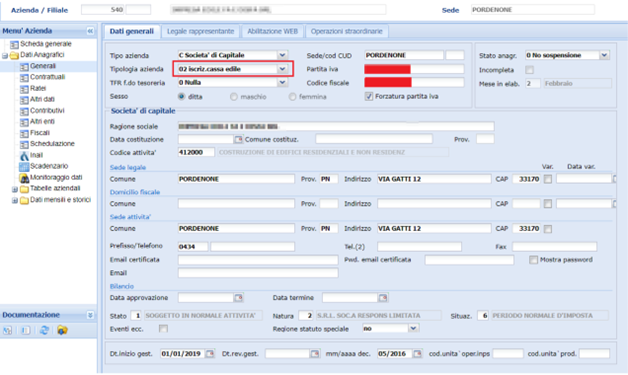Click the Scadenzario calendar icon
Viewport: 628px width, 375px height.
pos(24,166)
